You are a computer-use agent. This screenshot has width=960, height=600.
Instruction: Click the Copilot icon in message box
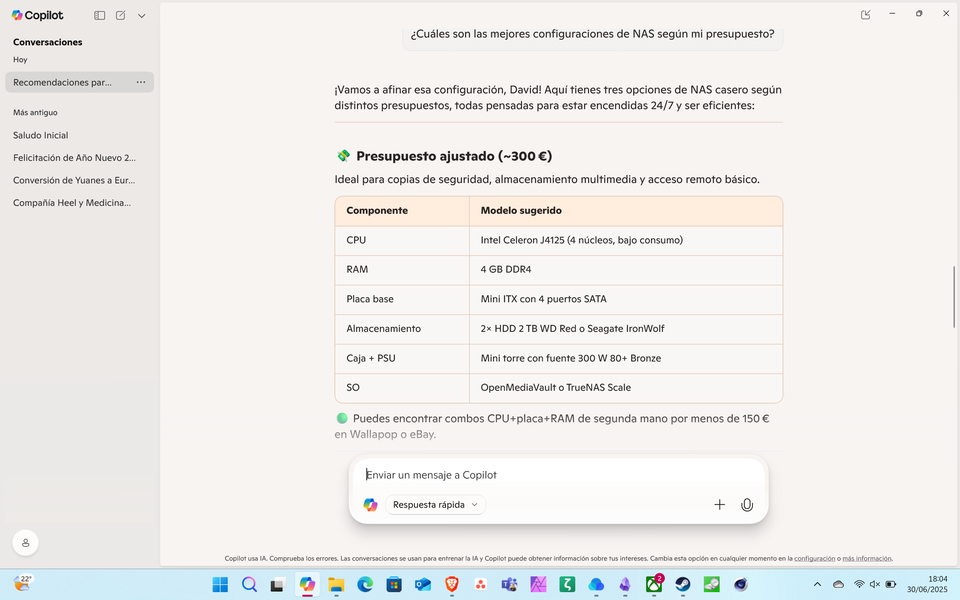[x=370, y=504]
